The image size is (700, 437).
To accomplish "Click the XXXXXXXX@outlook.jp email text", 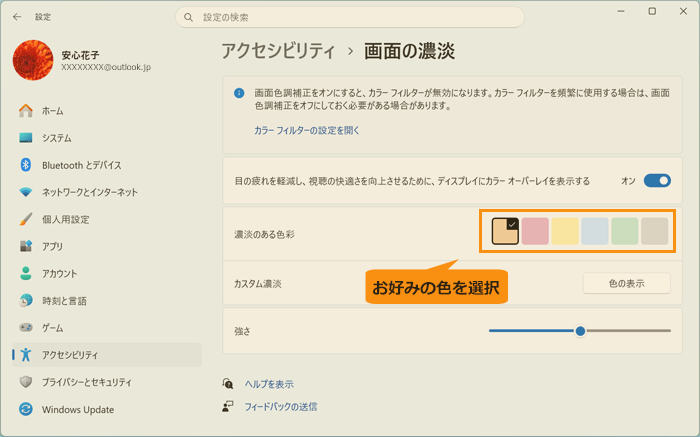I will point(106,67).
